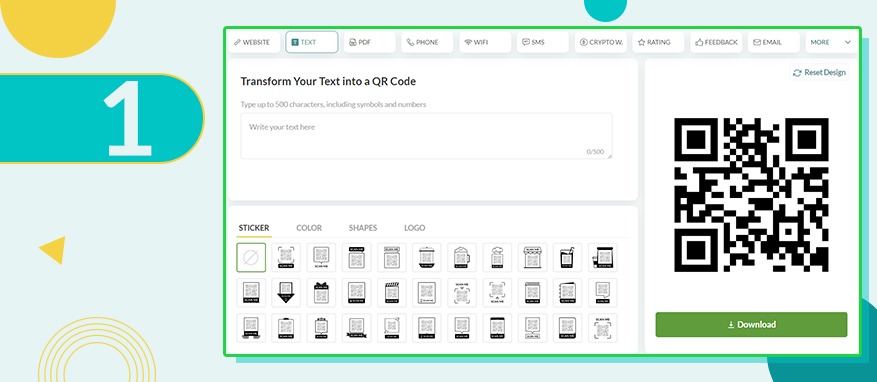The height and width of the screenshot is (382, 877).
Task: Expand the MORE QR types dropdown
Action: (x=831, y=42)
